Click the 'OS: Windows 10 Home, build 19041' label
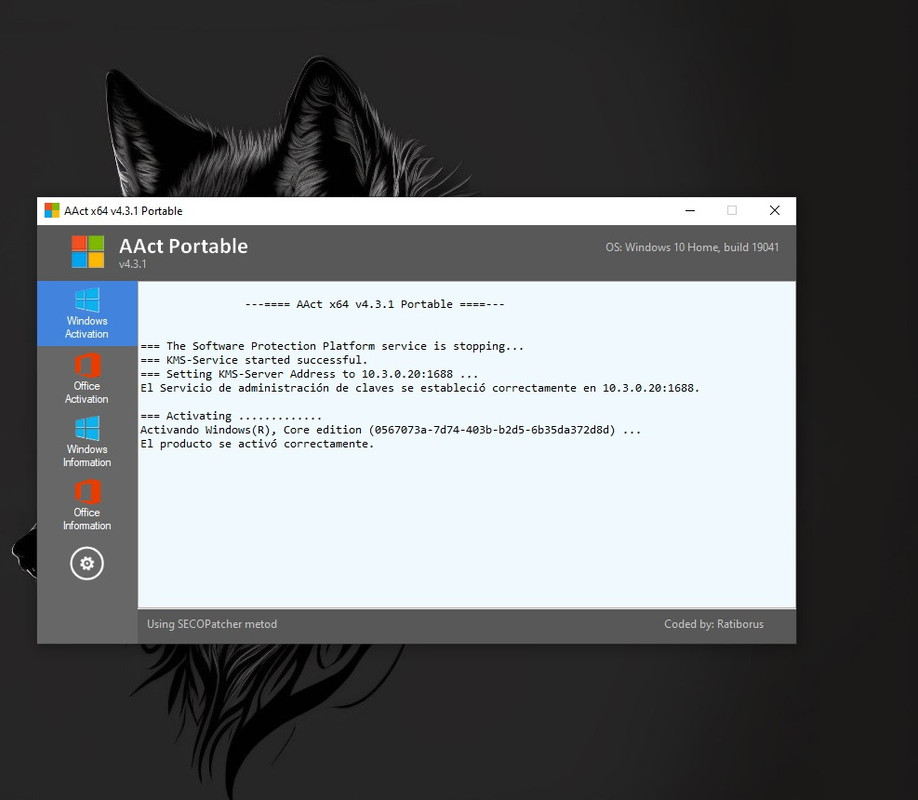The width and height of the screenshot is (918, 800). click(692, 247)
